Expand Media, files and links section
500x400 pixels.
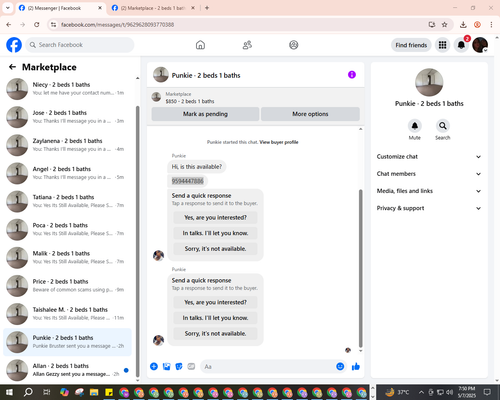tap(429, 191)
